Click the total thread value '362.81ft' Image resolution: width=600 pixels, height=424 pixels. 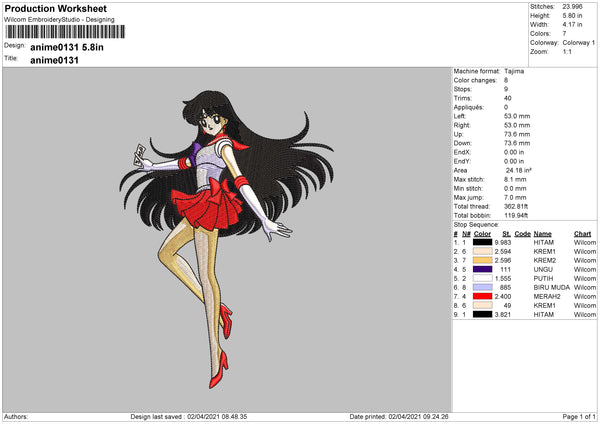515,206
